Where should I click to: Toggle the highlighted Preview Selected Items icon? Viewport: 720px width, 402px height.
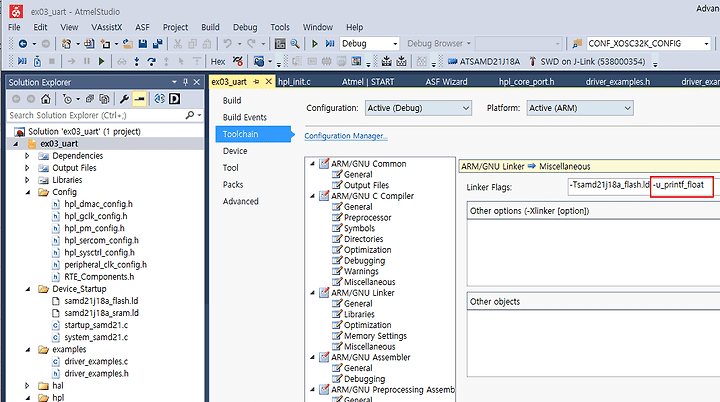tap(140, 99)
